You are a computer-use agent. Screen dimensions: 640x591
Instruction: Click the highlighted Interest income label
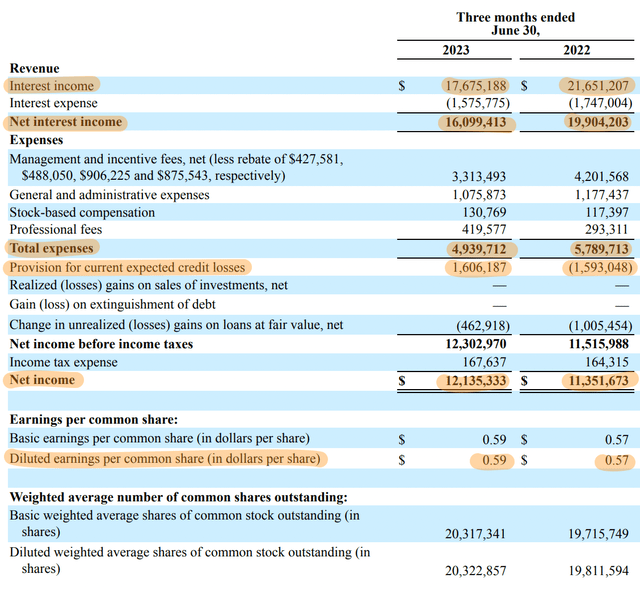tap(51, 86)
